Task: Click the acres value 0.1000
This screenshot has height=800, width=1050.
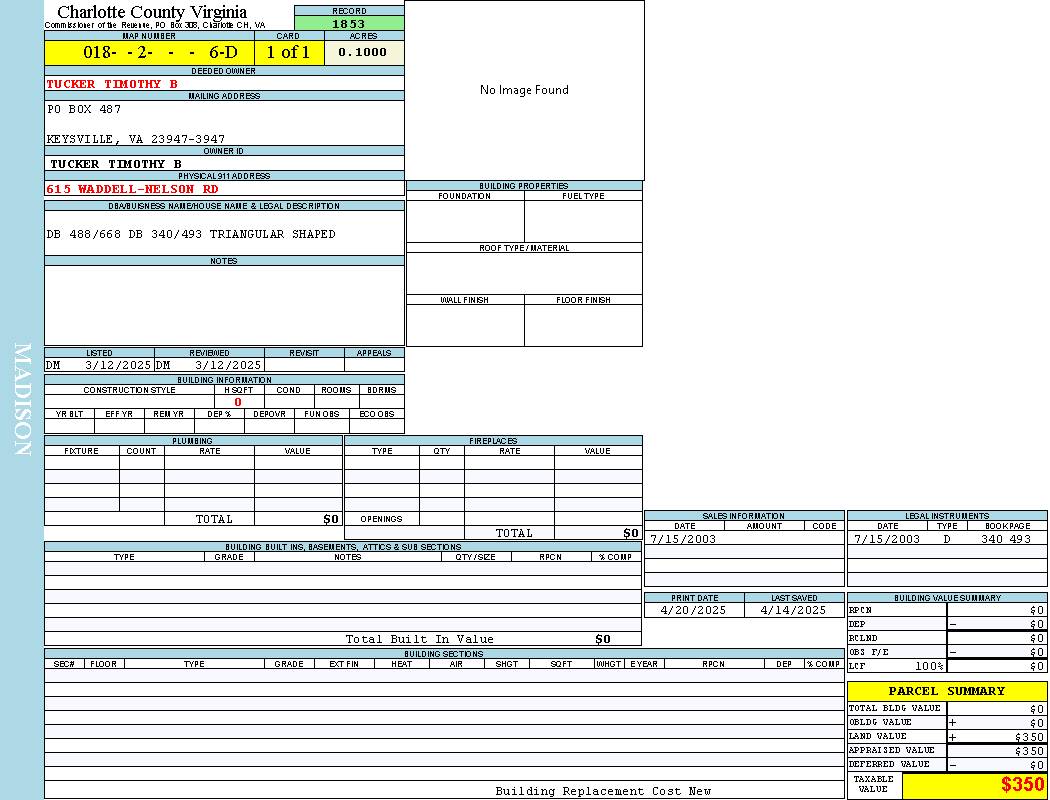Action: (x=363, y=52)
